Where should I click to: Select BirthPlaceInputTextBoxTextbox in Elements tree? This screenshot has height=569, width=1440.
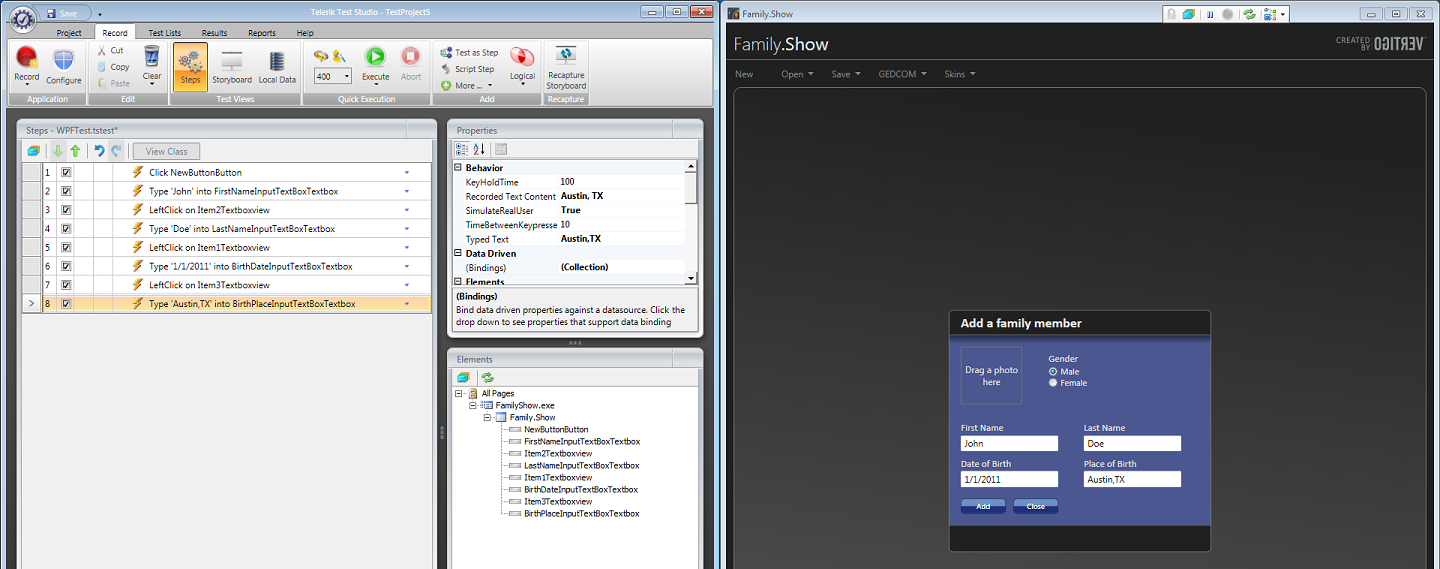click(582, 513)
